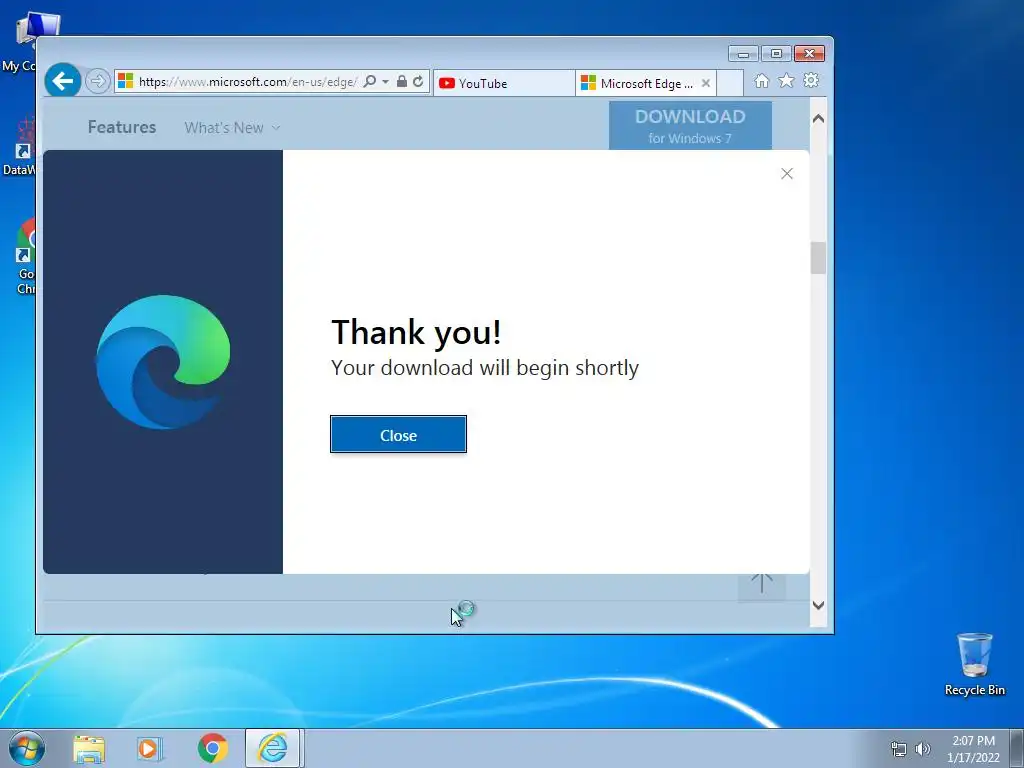
Task: Minimize the Internet Explorer window
Action: [743, 54]
